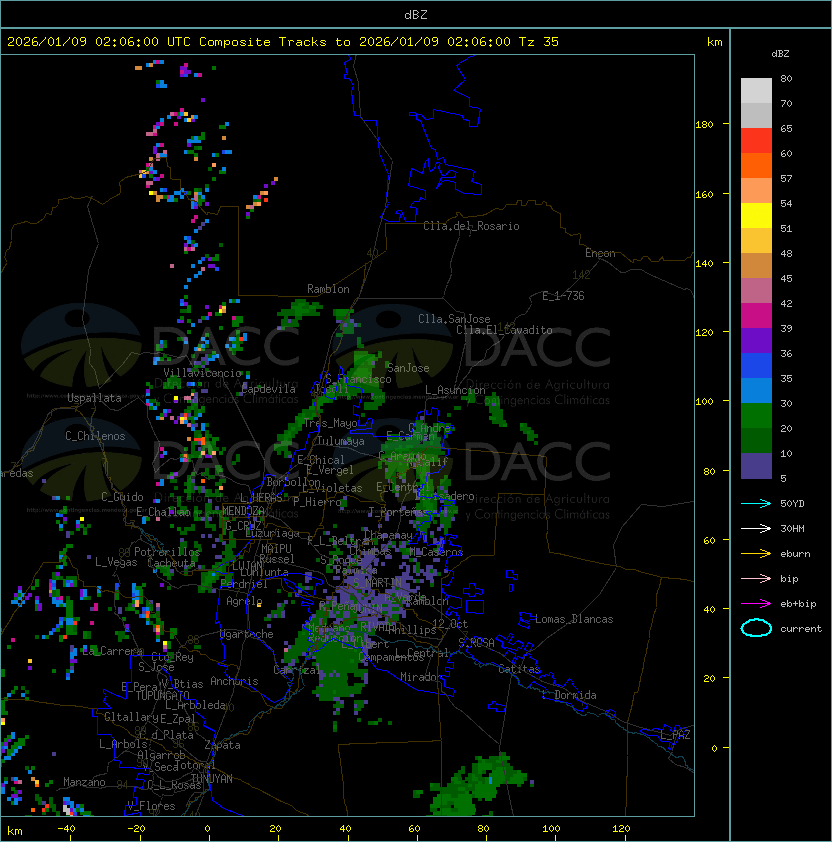Click the 'La_Carrera' map label

112,651
